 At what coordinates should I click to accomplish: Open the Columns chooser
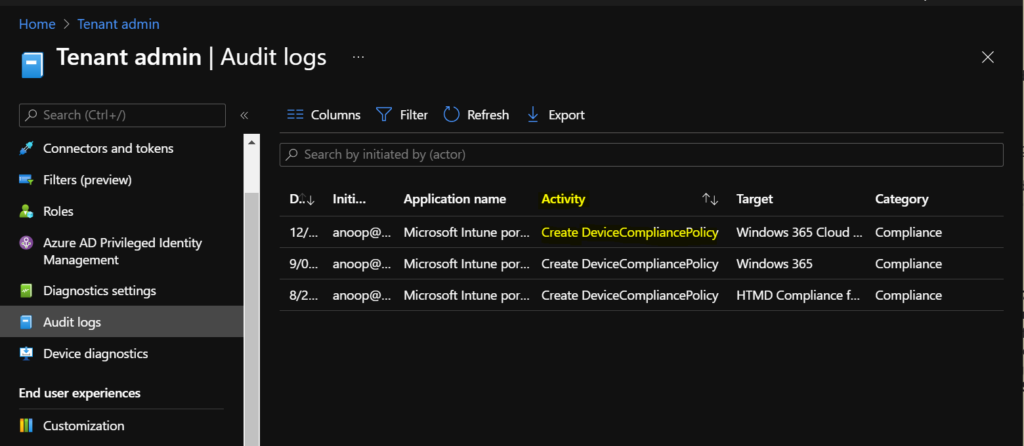[324, 115]
